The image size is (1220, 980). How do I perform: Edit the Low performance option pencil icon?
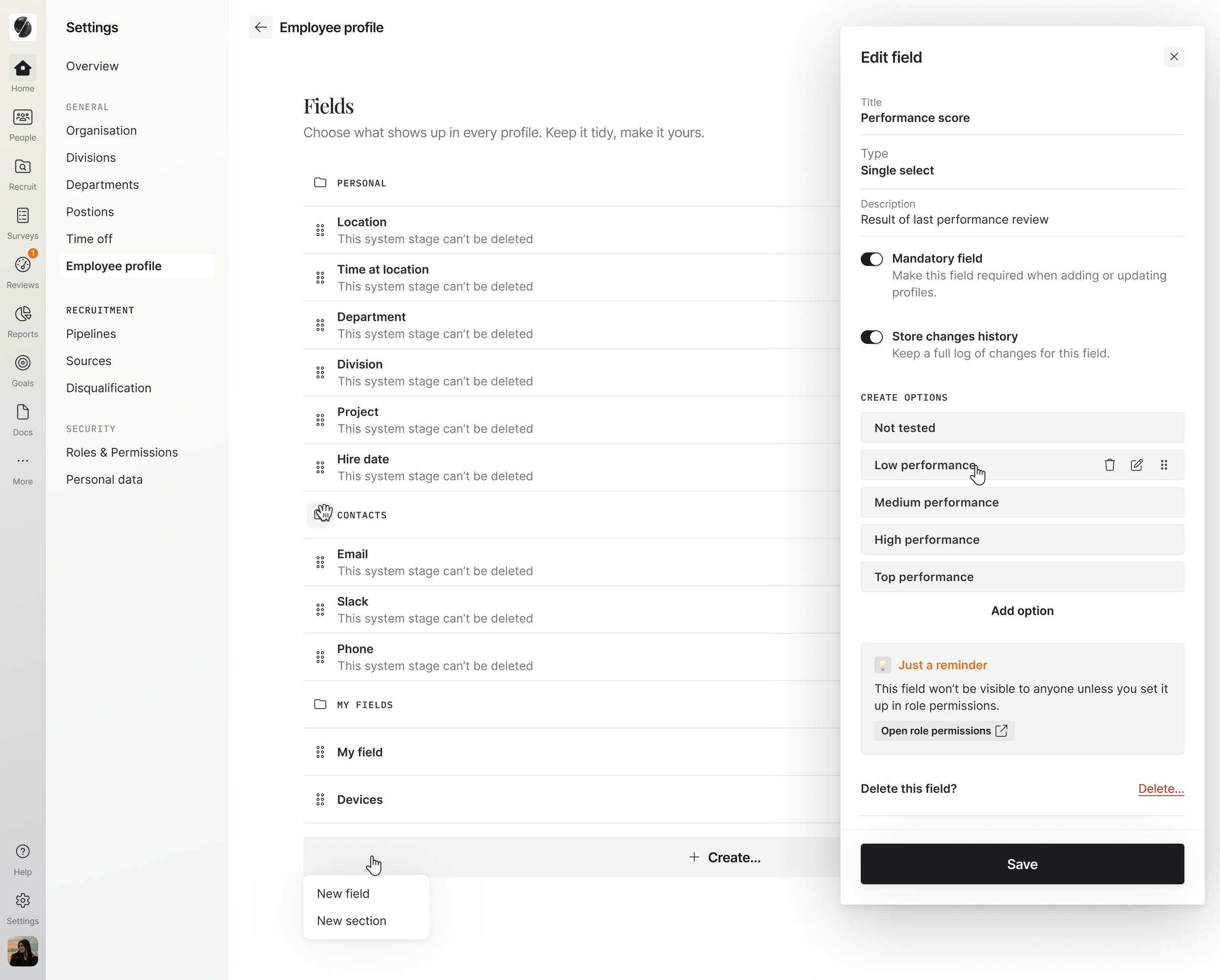[1136, 465]
